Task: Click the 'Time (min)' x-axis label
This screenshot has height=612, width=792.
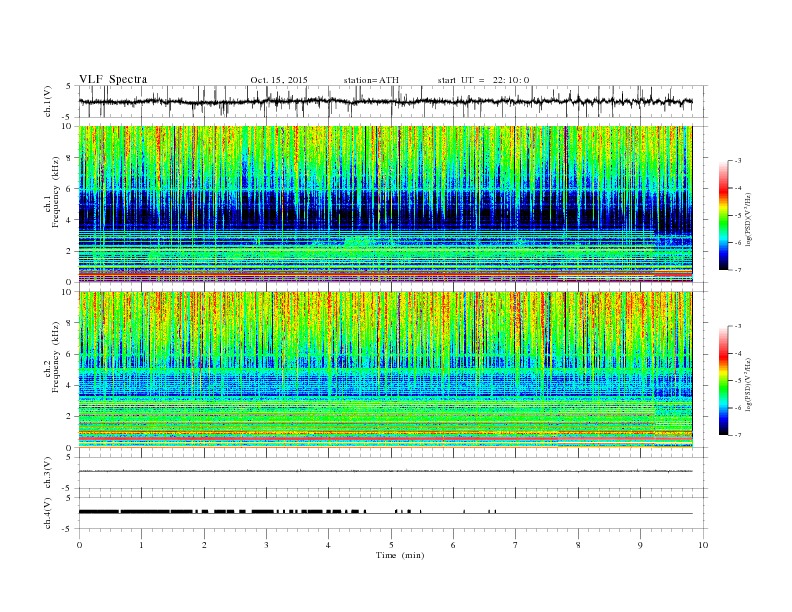Action: coord(400,555)
